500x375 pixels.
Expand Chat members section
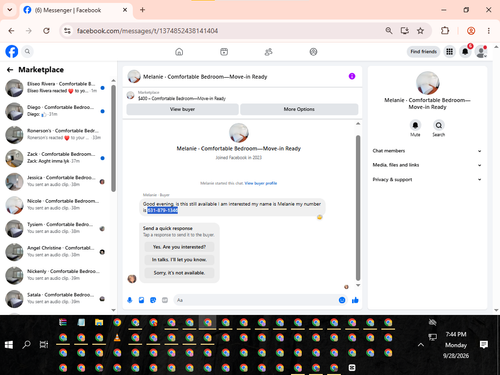pyautogui.click(x=427, y=151)
